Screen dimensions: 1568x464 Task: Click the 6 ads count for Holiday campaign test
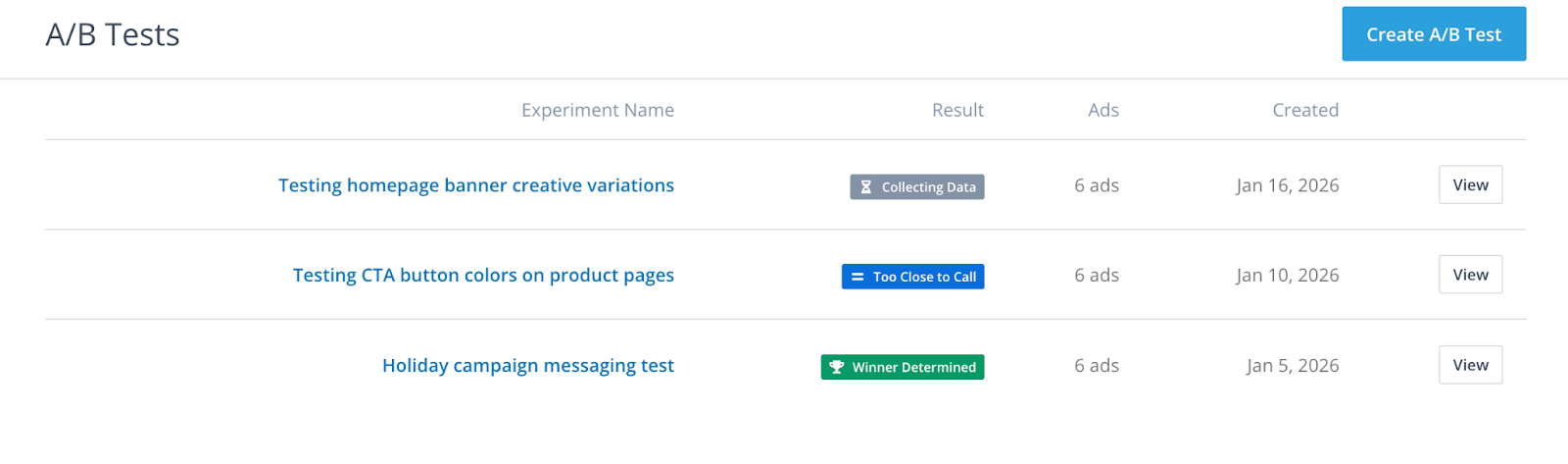pyautogui.click(x=1096, y=366)
